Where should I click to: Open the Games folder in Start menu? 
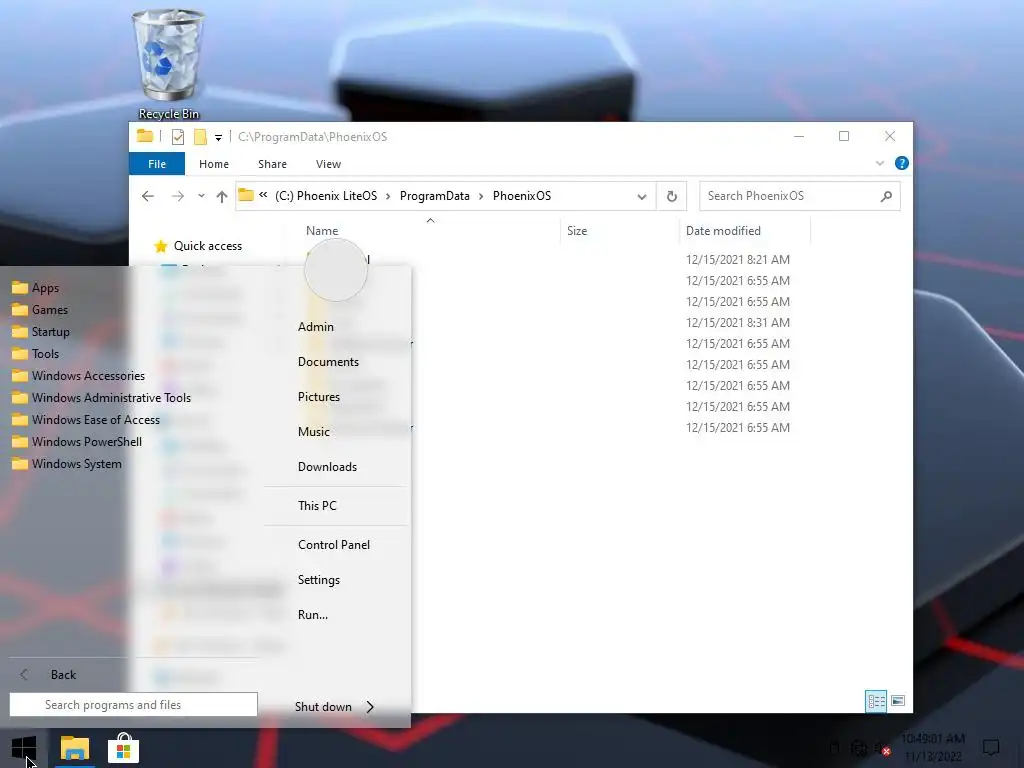(40, 310)
